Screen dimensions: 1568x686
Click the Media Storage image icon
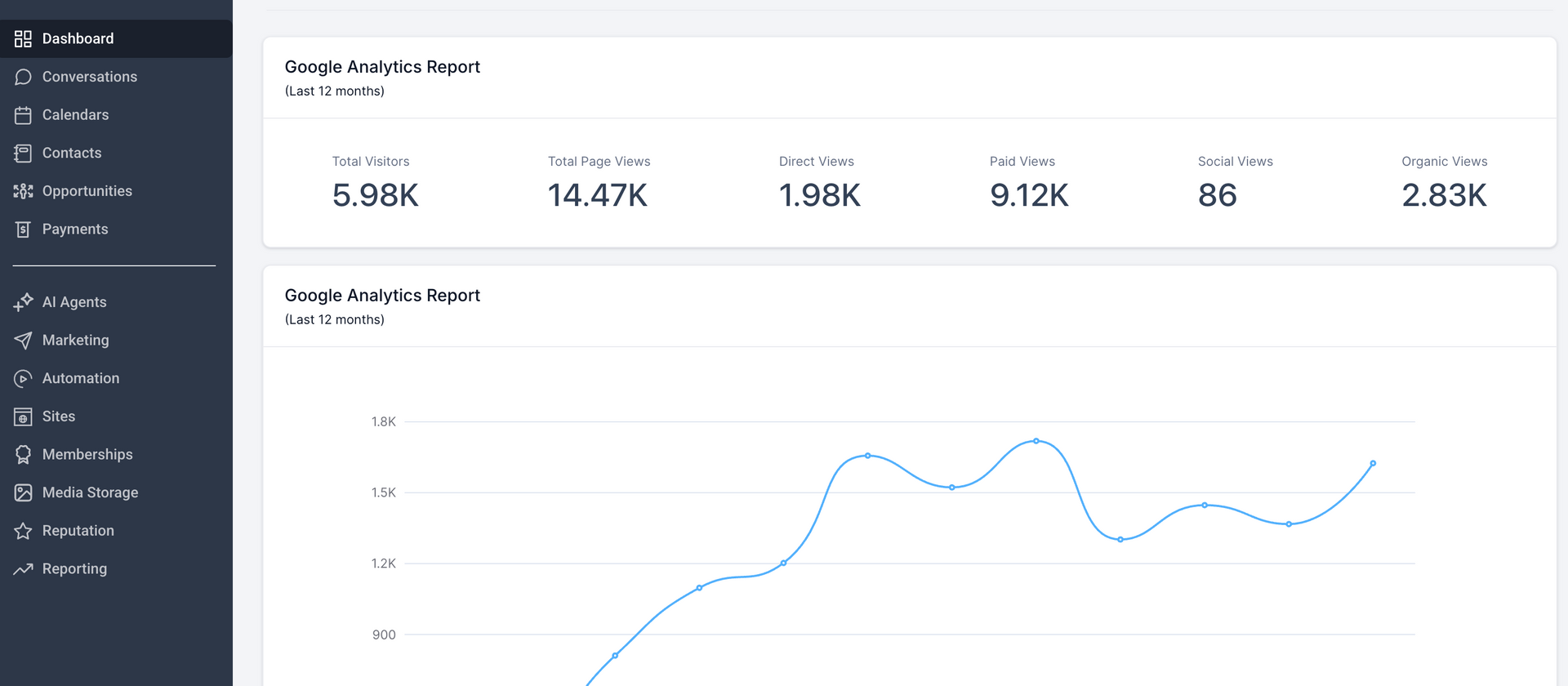[x=23, y=492]
